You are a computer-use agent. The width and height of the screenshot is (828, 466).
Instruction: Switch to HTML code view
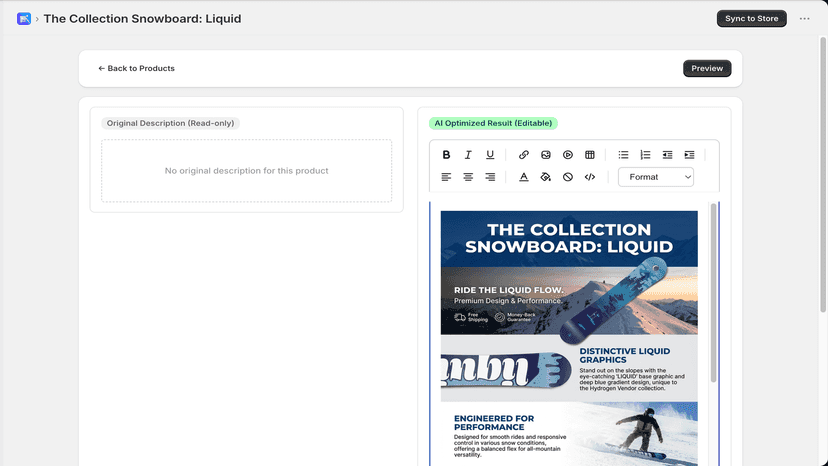pyautogui.click(x=590, y=177)
